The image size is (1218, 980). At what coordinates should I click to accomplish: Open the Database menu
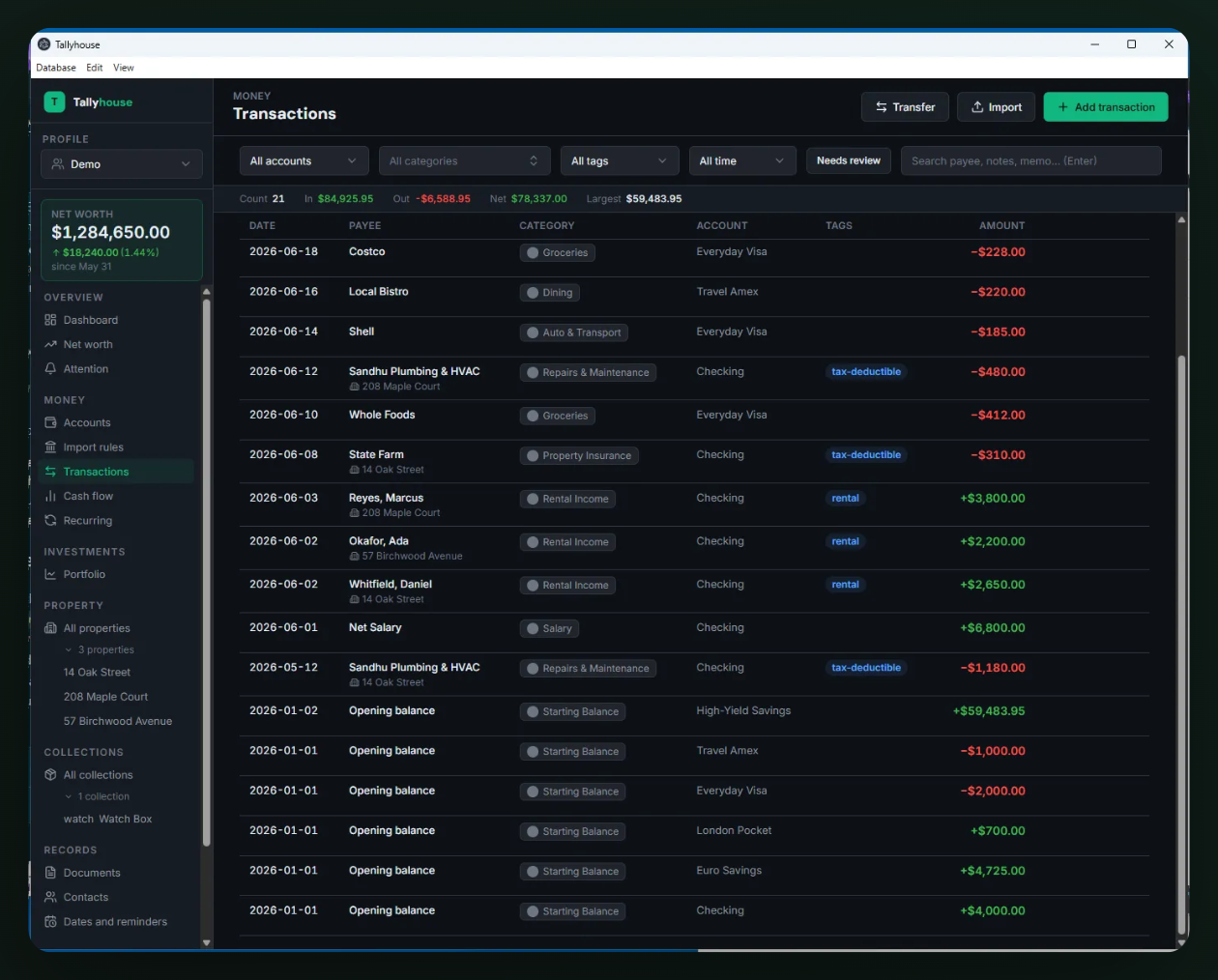pyautogui.click(x=56, y=68)
